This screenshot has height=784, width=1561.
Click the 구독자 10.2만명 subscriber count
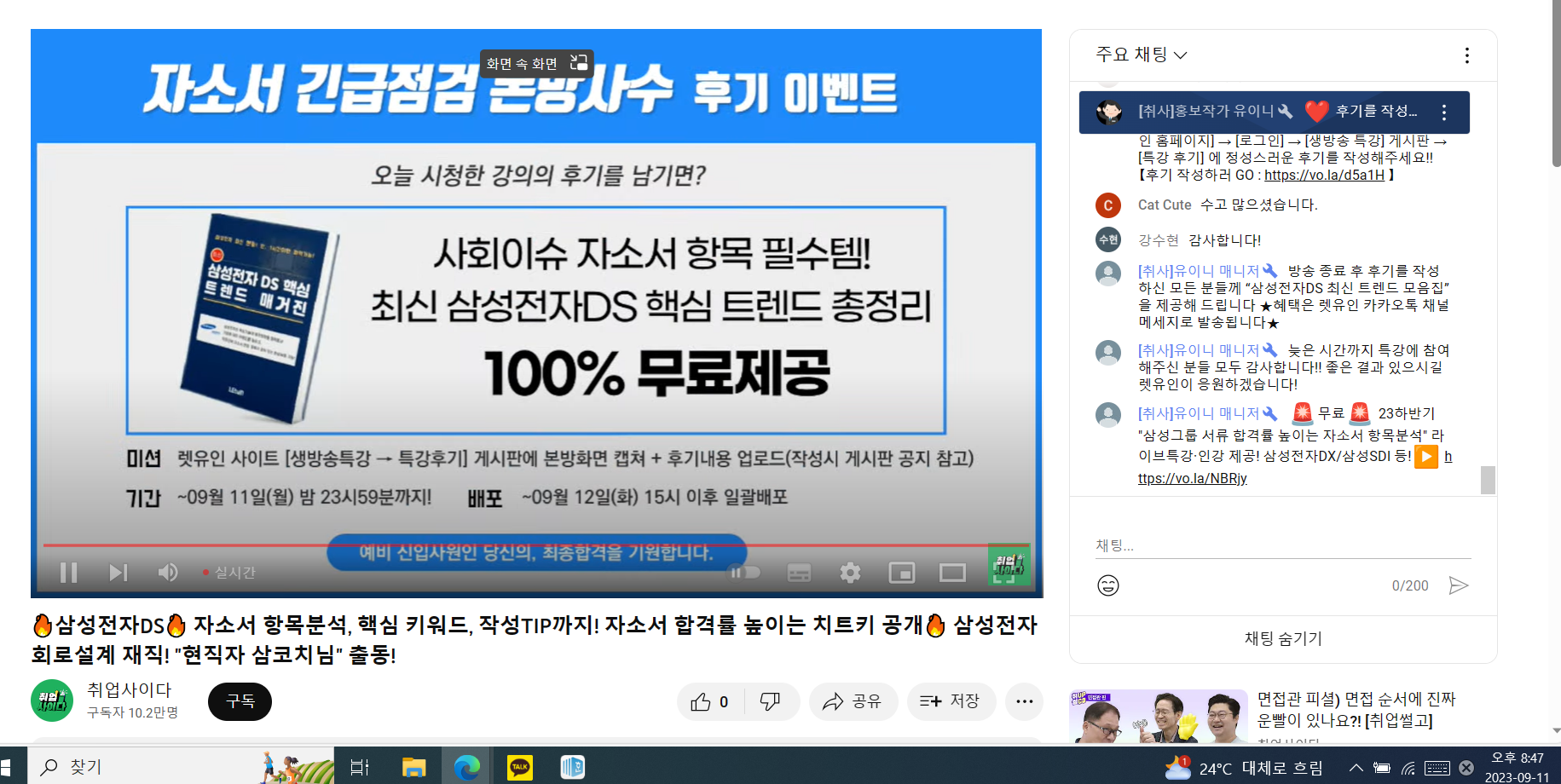pos(133,712)
